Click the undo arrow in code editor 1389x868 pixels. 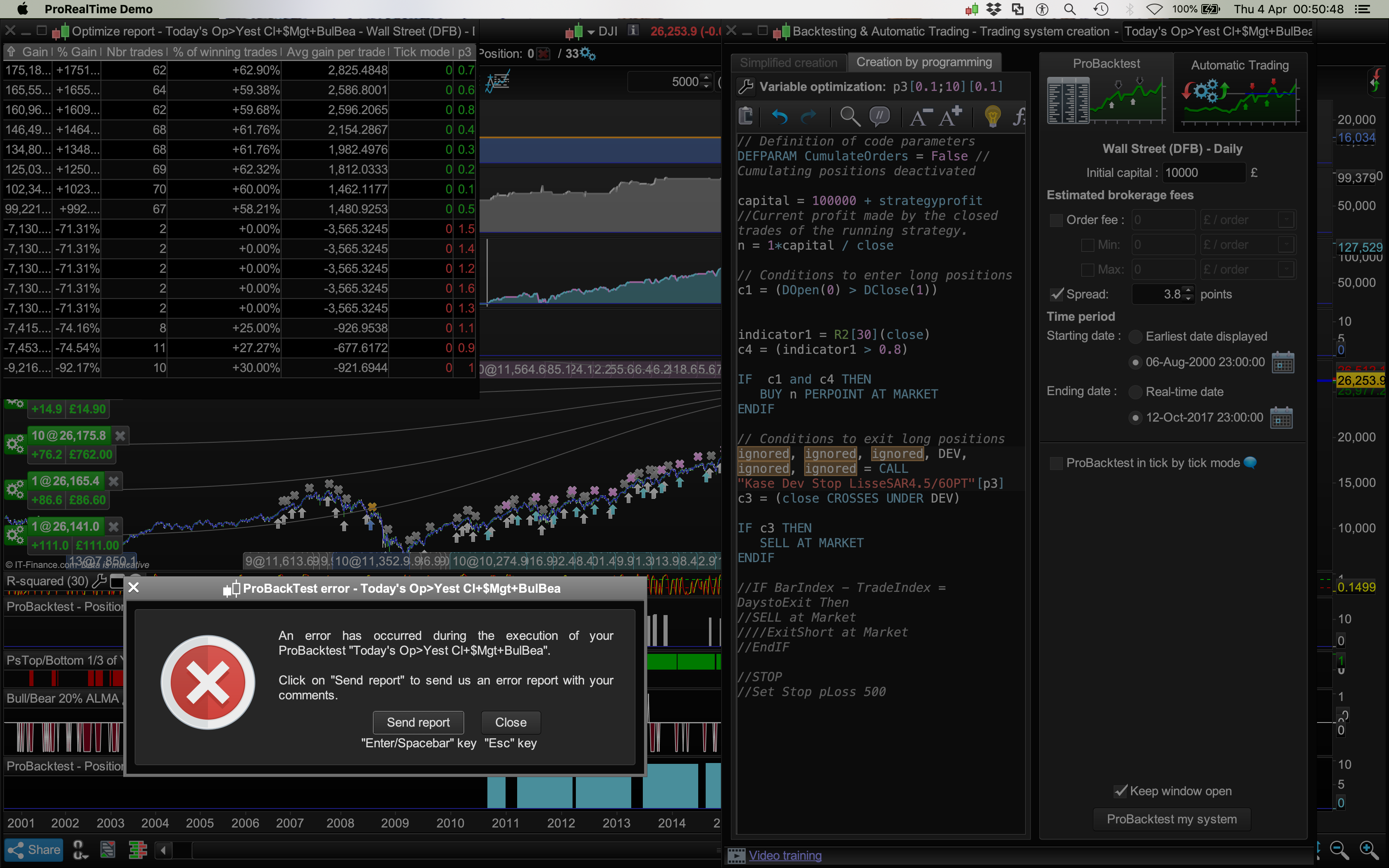point(779,117)
